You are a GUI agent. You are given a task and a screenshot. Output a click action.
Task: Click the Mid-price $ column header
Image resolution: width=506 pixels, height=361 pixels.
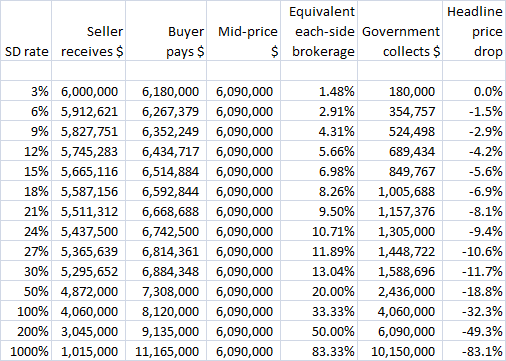point(243,31)
